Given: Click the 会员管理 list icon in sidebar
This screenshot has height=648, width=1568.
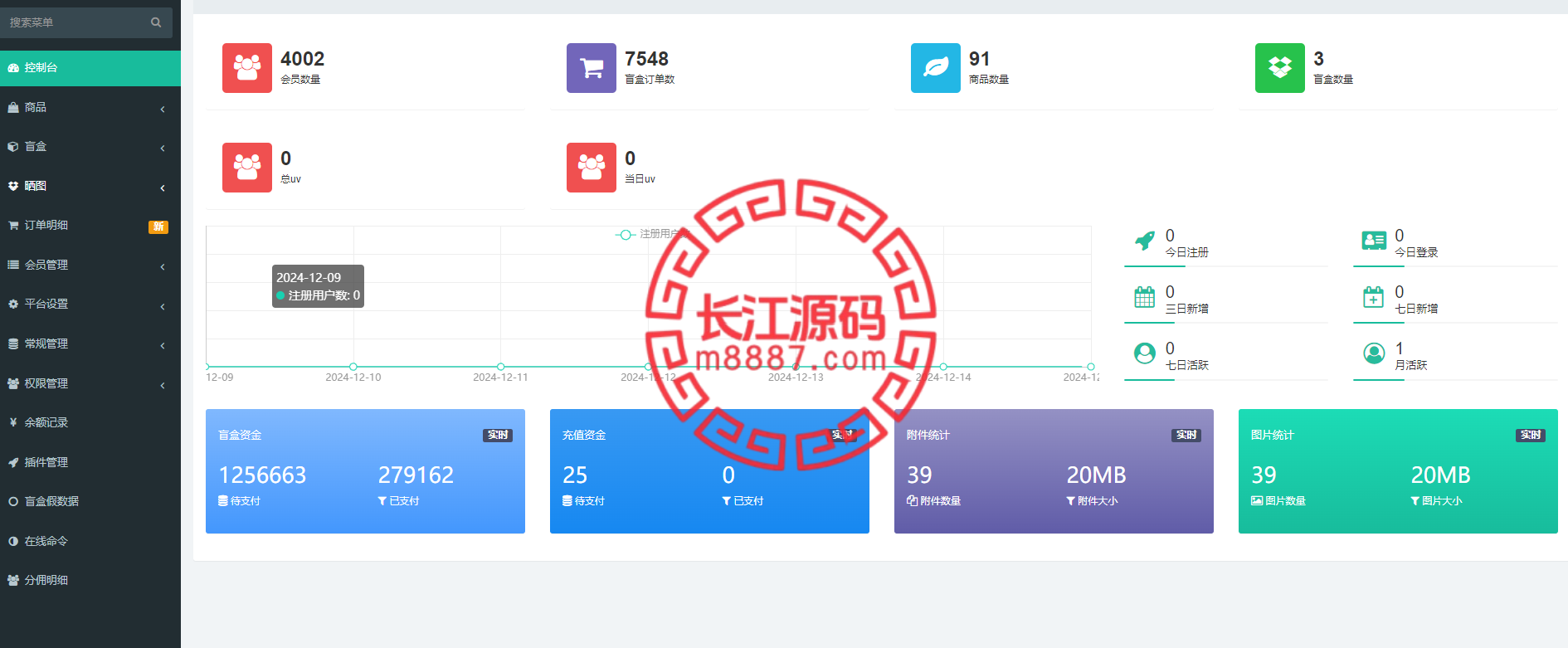Looking at the screenshot, I should click(13, 266).
